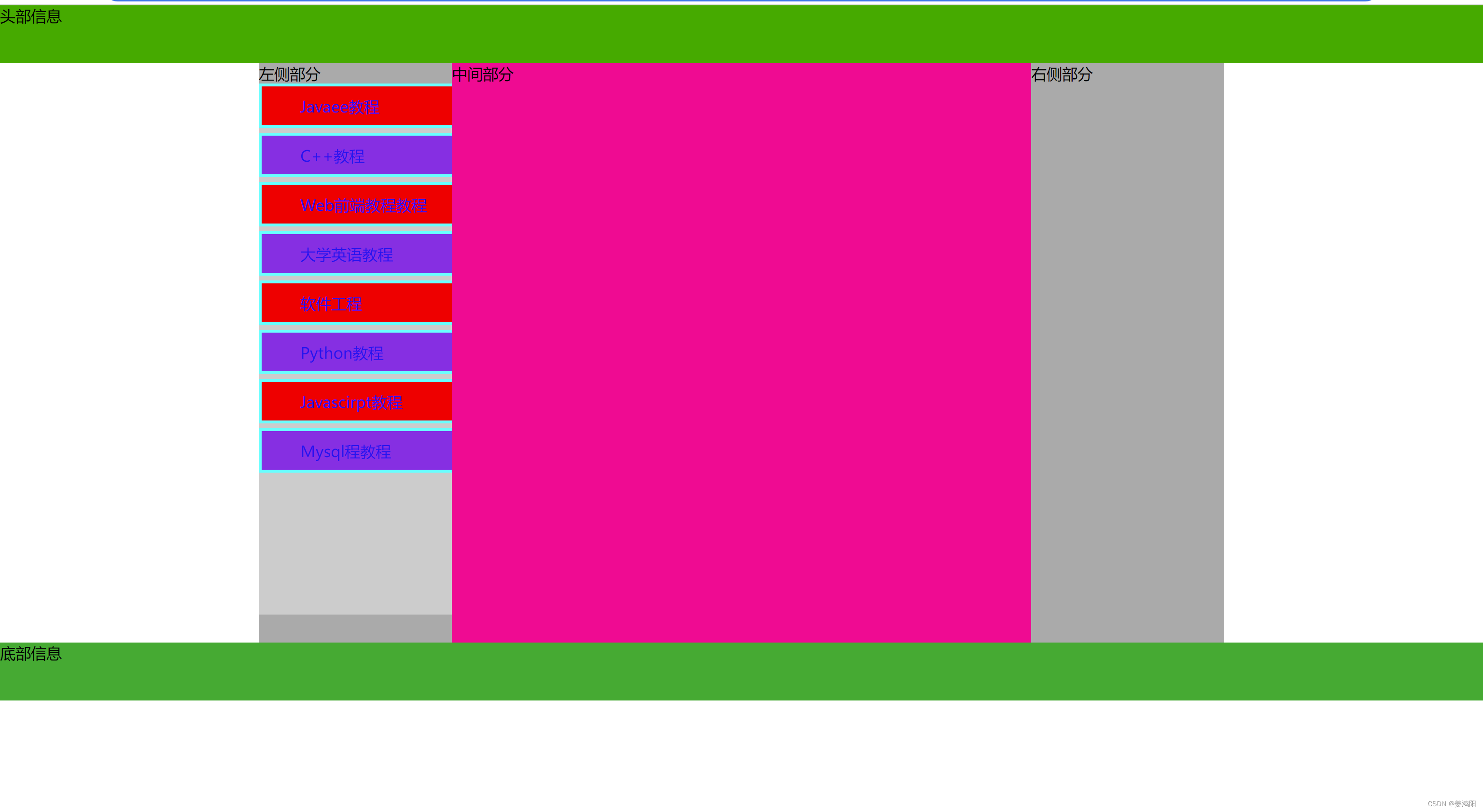Select the 软件工程 menu item
This screenshot has height=812, width=1483.
tap(331, 304)
